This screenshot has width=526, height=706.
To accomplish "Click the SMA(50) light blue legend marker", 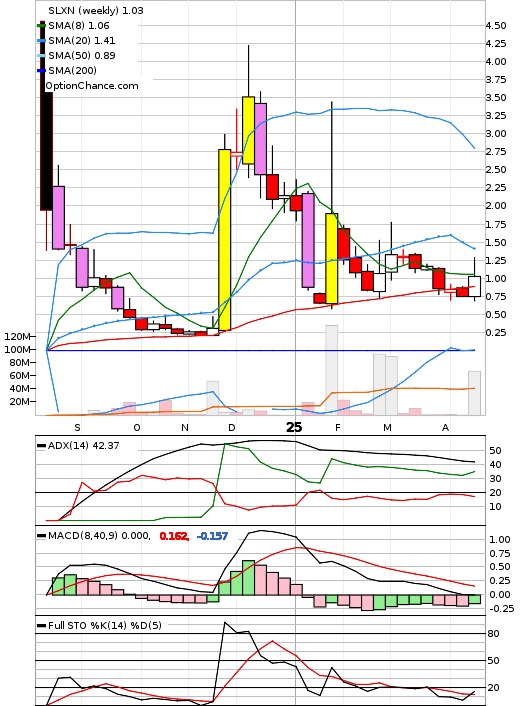I will (x=41, y=56).
